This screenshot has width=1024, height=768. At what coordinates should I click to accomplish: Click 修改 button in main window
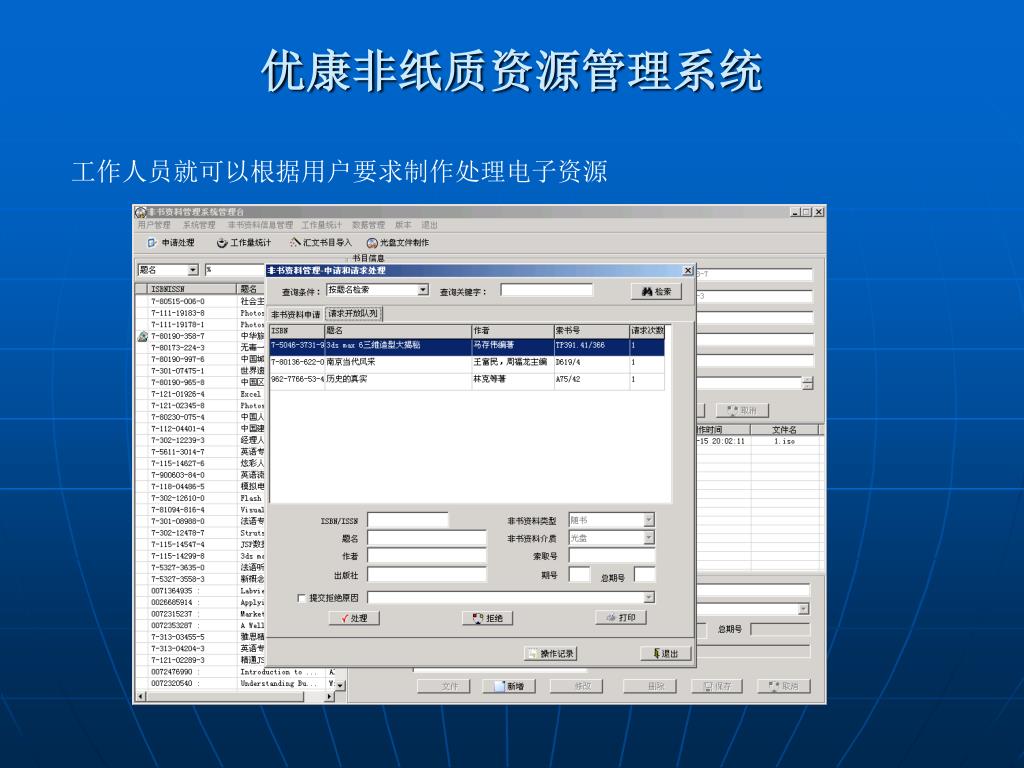pos(576,686)
